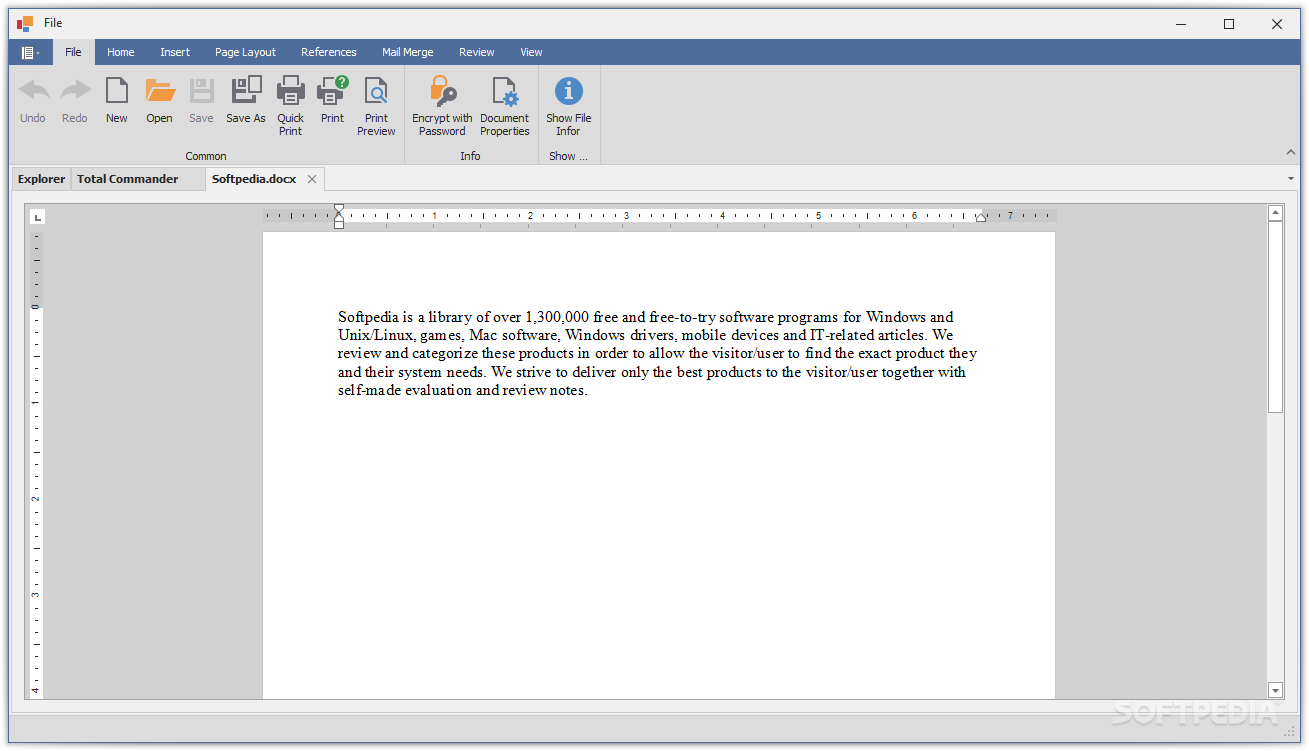
Task: Start Quick Print
Action: coord(291,106)
